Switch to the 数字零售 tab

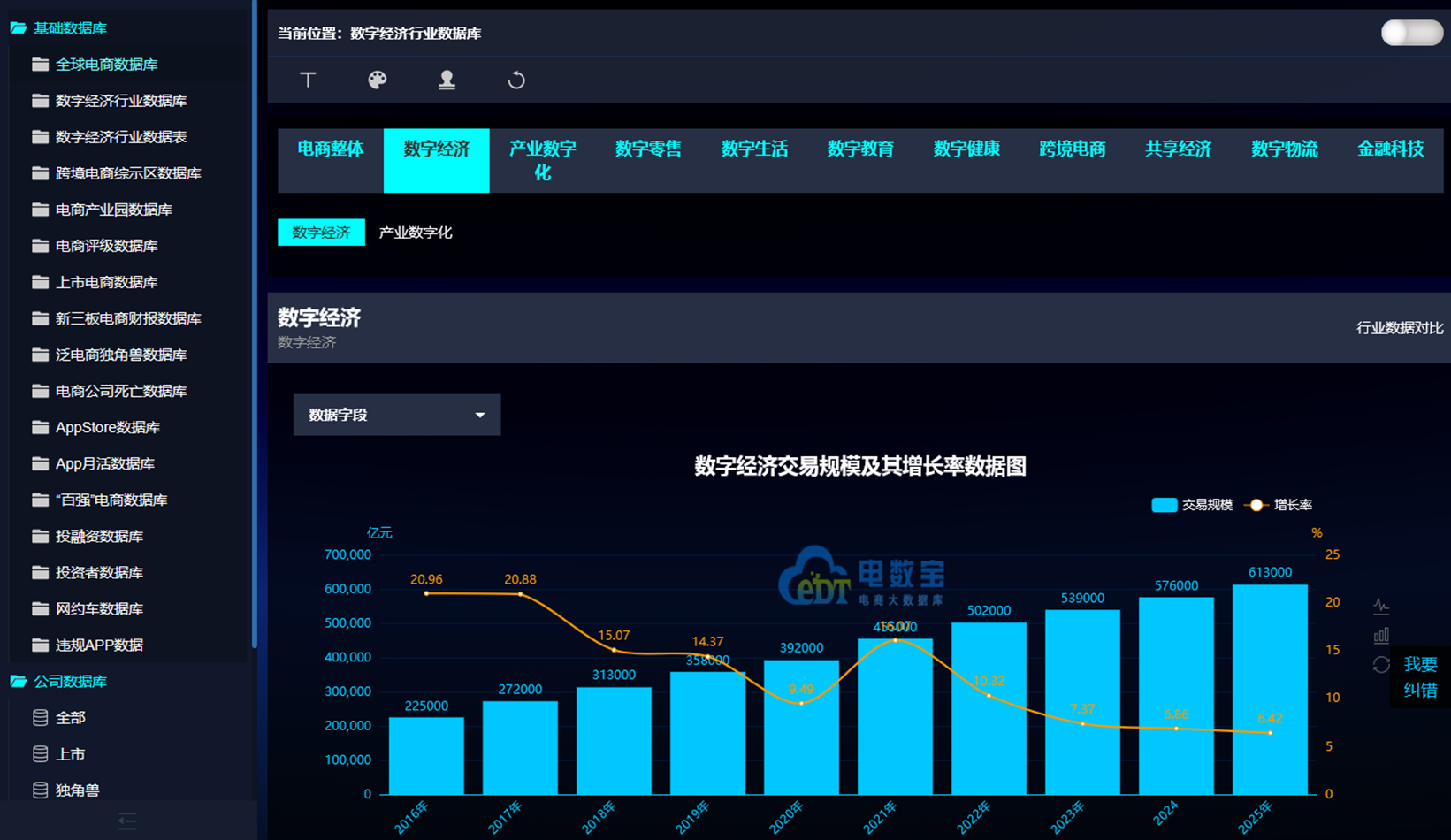click(x=648, y=149)
